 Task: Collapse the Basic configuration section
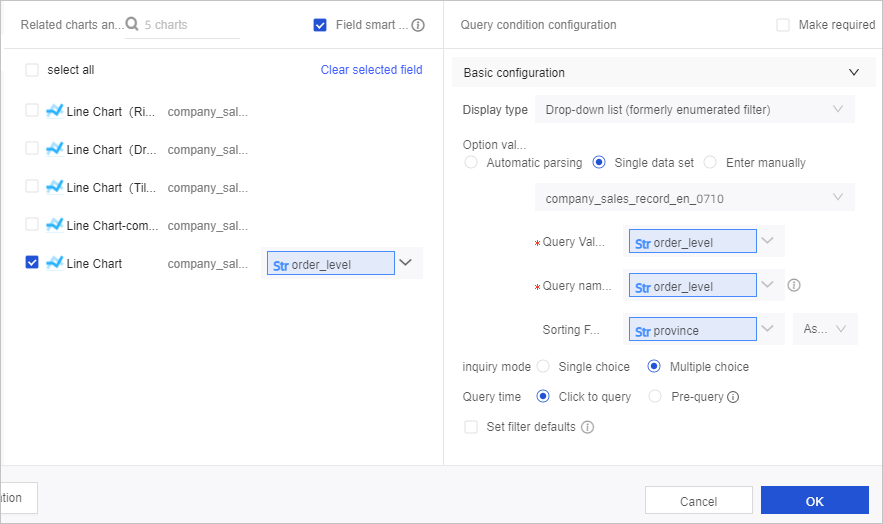[x=854, y=73]
